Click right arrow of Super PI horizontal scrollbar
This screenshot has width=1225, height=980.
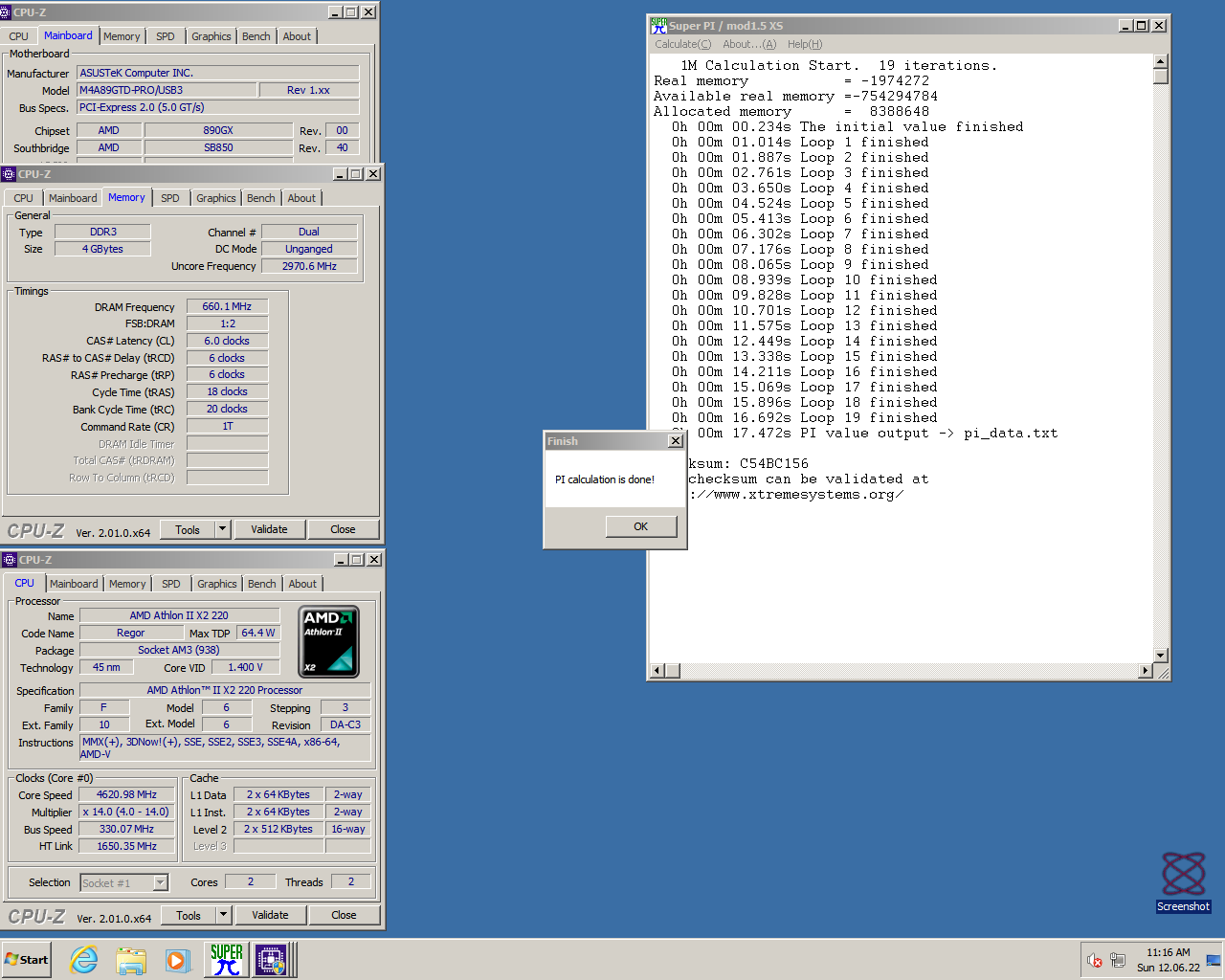pyautogui.click(x=1146, y=671)
